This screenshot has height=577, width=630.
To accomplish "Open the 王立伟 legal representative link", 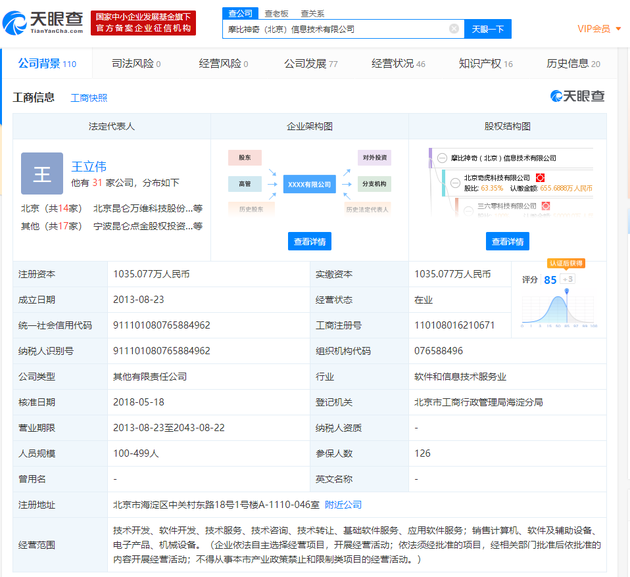I will 88,166.
